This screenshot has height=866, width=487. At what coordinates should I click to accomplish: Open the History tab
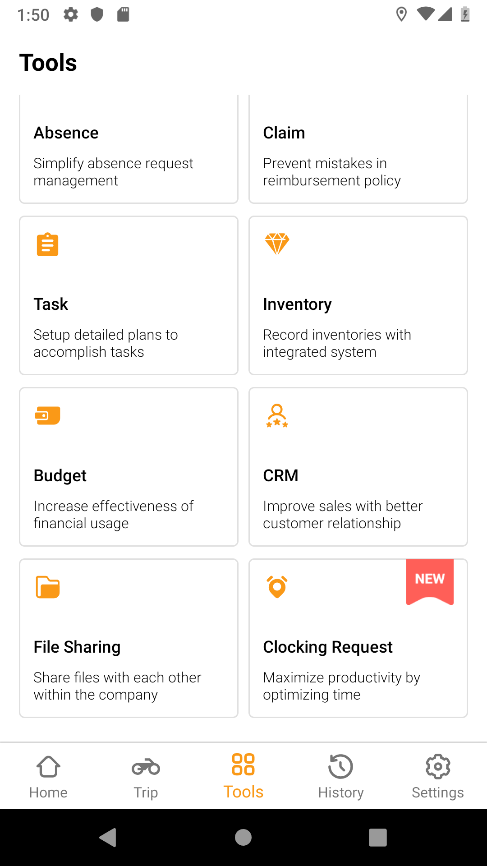coord(341,777)
